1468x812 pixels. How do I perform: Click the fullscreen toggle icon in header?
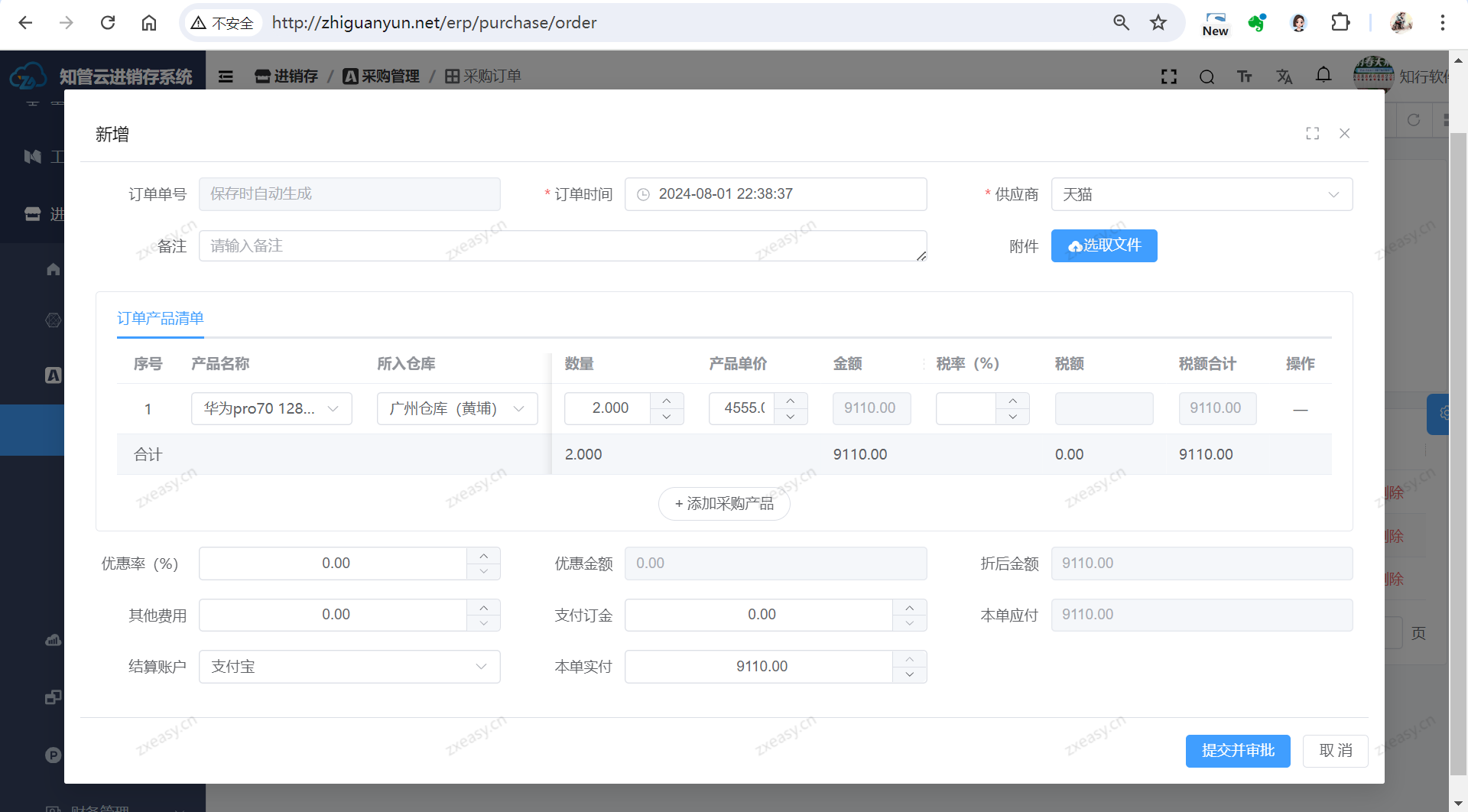[1168, 76]
